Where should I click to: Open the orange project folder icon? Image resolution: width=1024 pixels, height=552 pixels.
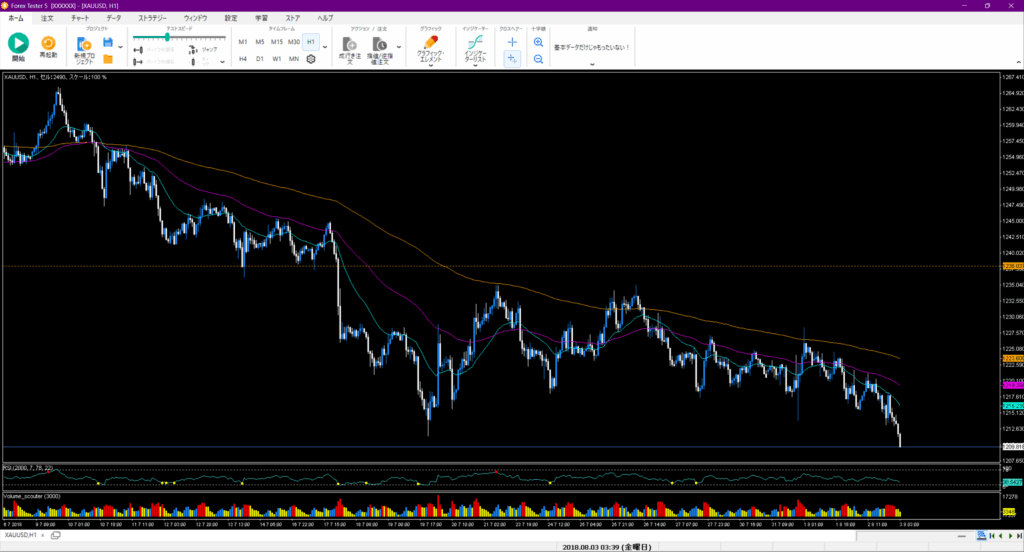tap(108, 60)
